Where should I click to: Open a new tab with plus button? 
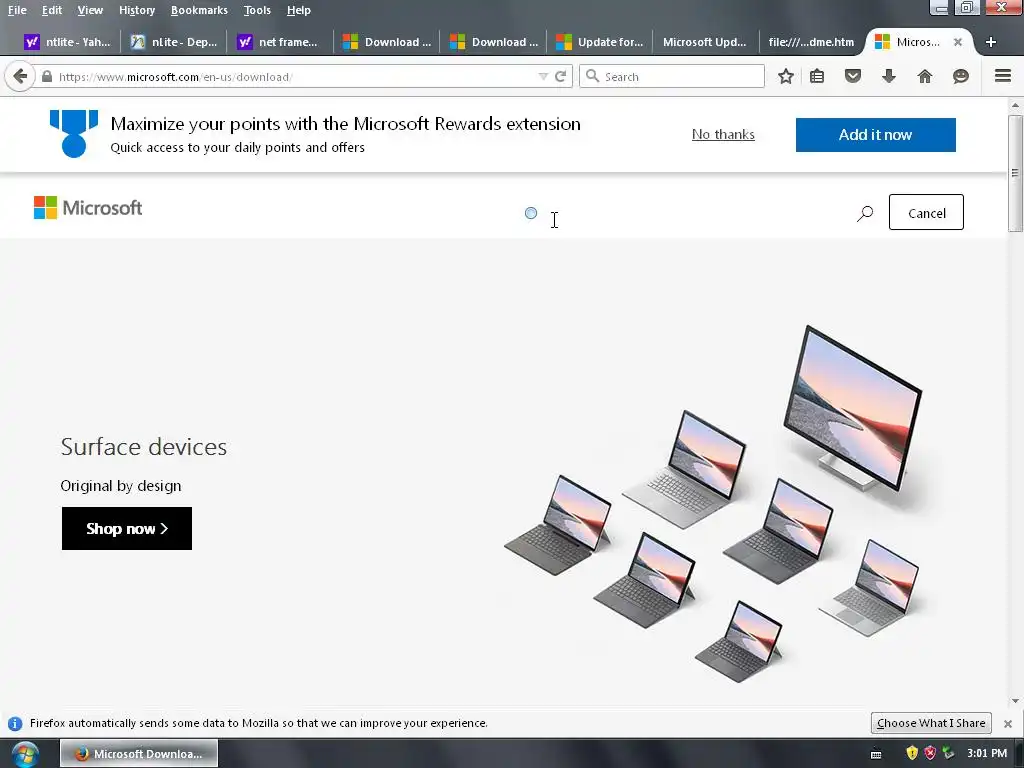(991, 42)
